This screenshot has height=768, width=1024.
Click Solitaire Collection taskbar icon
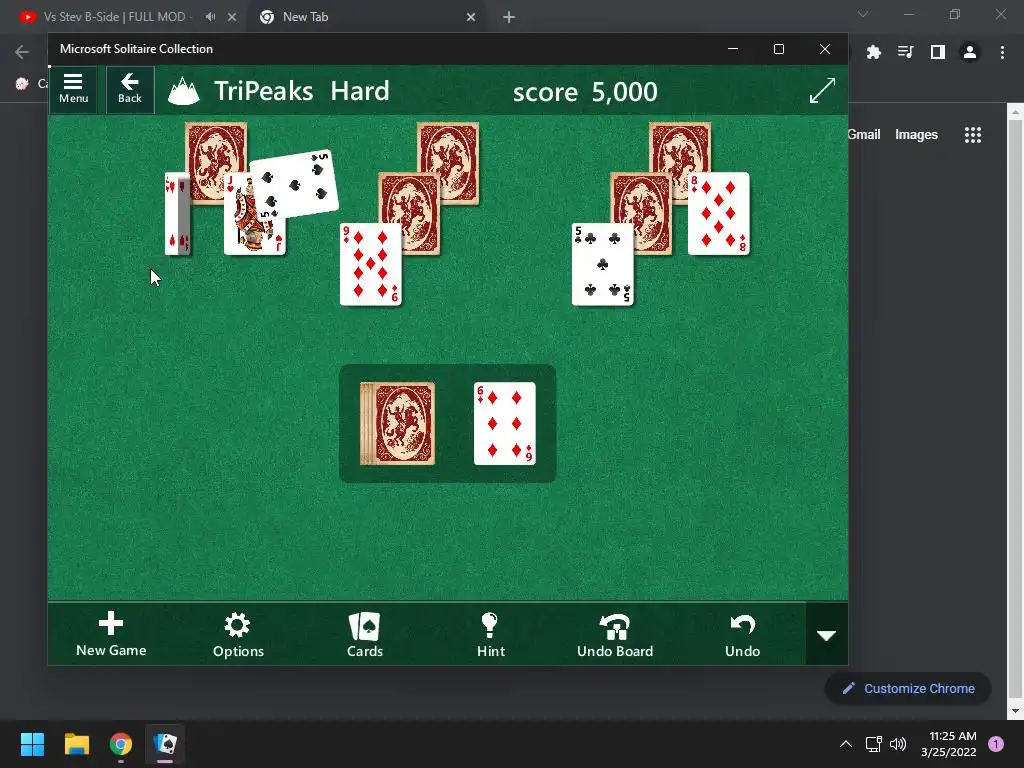pos(165,744)
